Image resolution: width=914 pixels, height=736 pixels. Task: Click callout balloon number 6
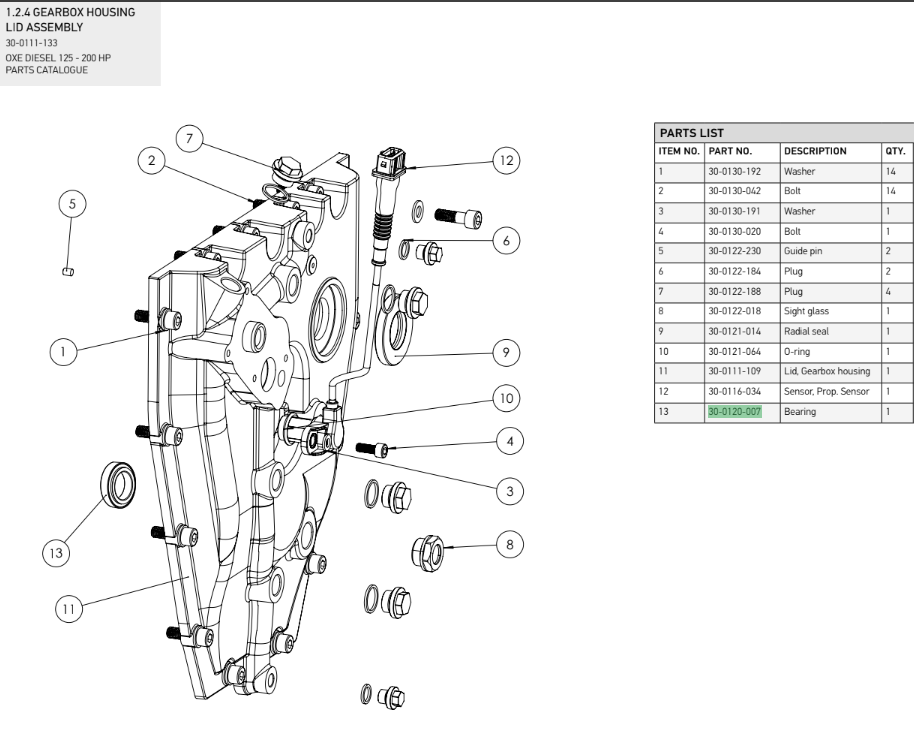(x=506, y=241)
